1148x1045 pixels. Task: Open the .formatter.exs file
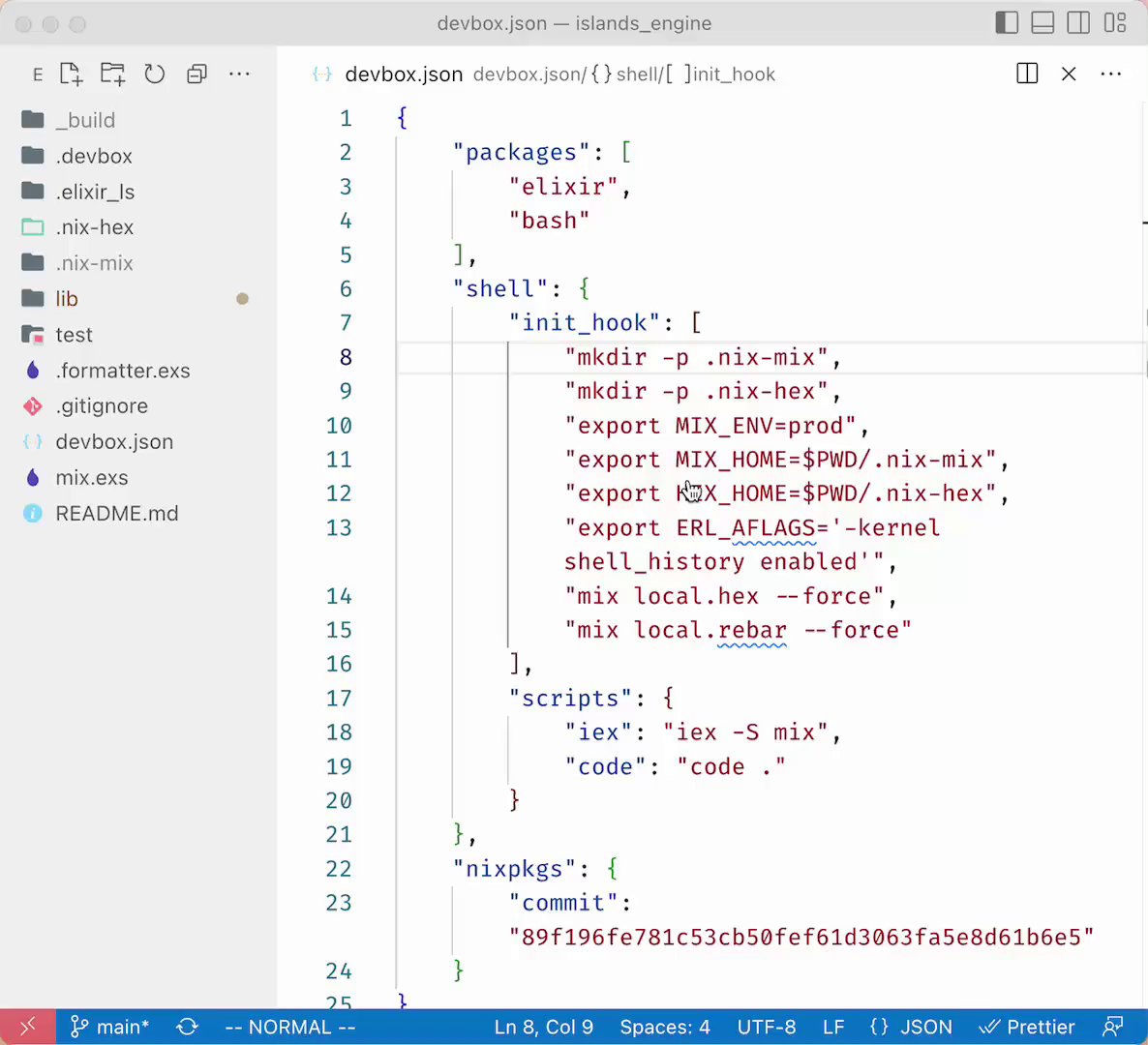coord(138,371)
